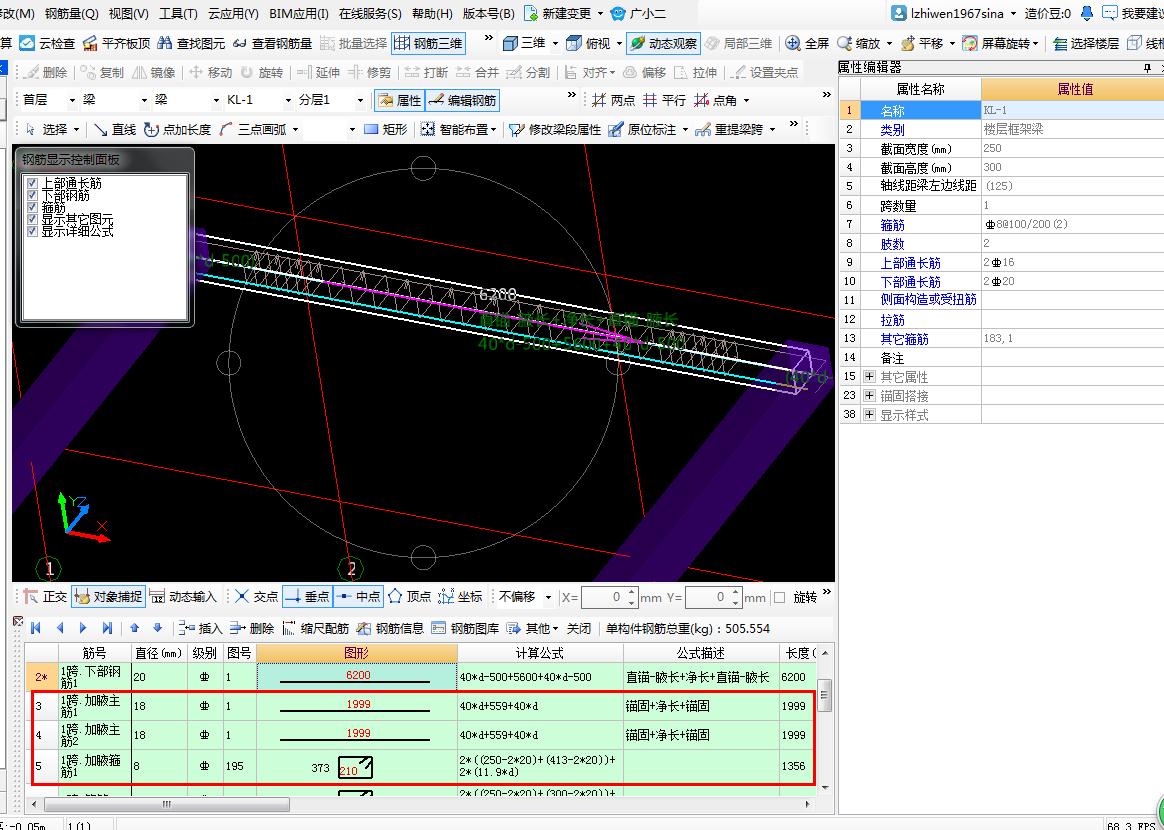The height and width of the screenshot is (830, 1164).
Task: Jump to first record arrow
Action: 35,628
